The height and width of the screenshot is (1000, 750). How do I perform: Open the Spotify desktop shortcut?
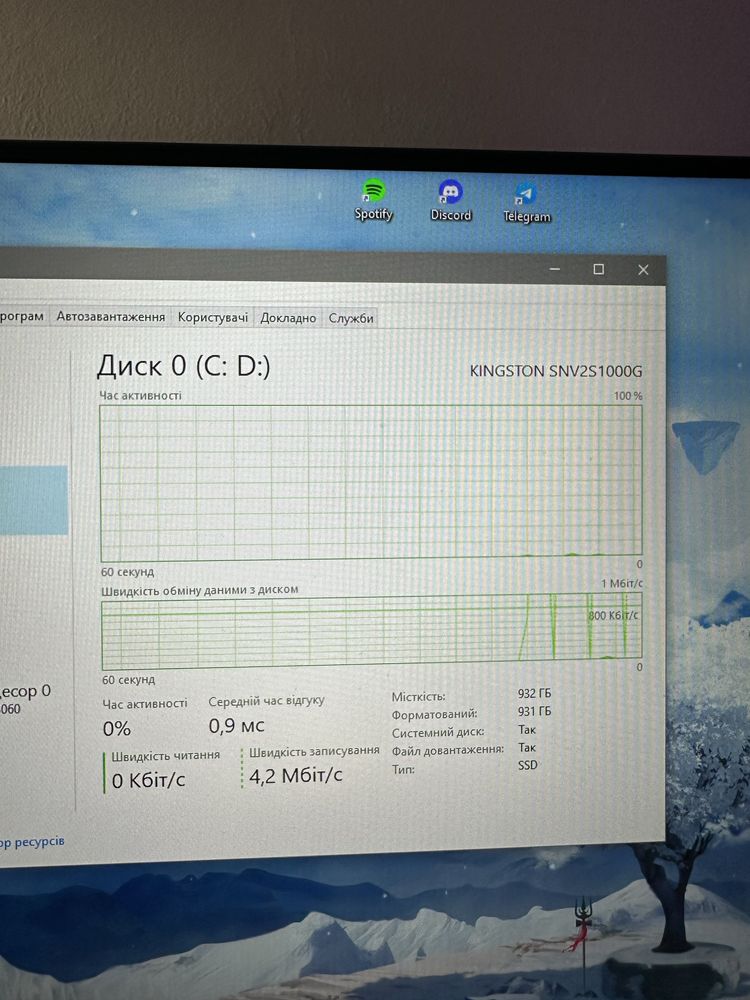click(x=374, y=200)
